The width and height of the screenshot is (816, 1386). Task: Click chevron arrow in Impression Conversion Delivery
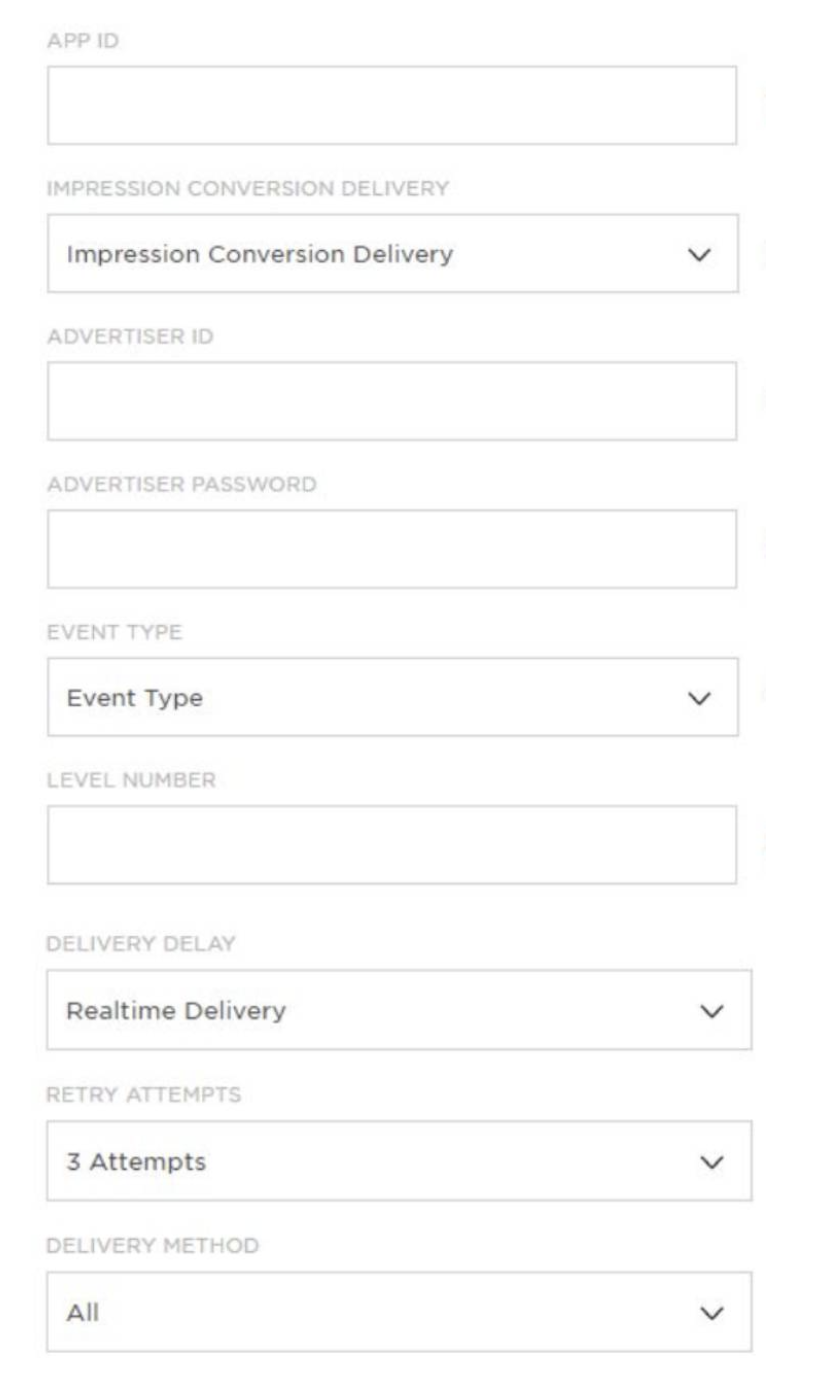click(701, 255)
